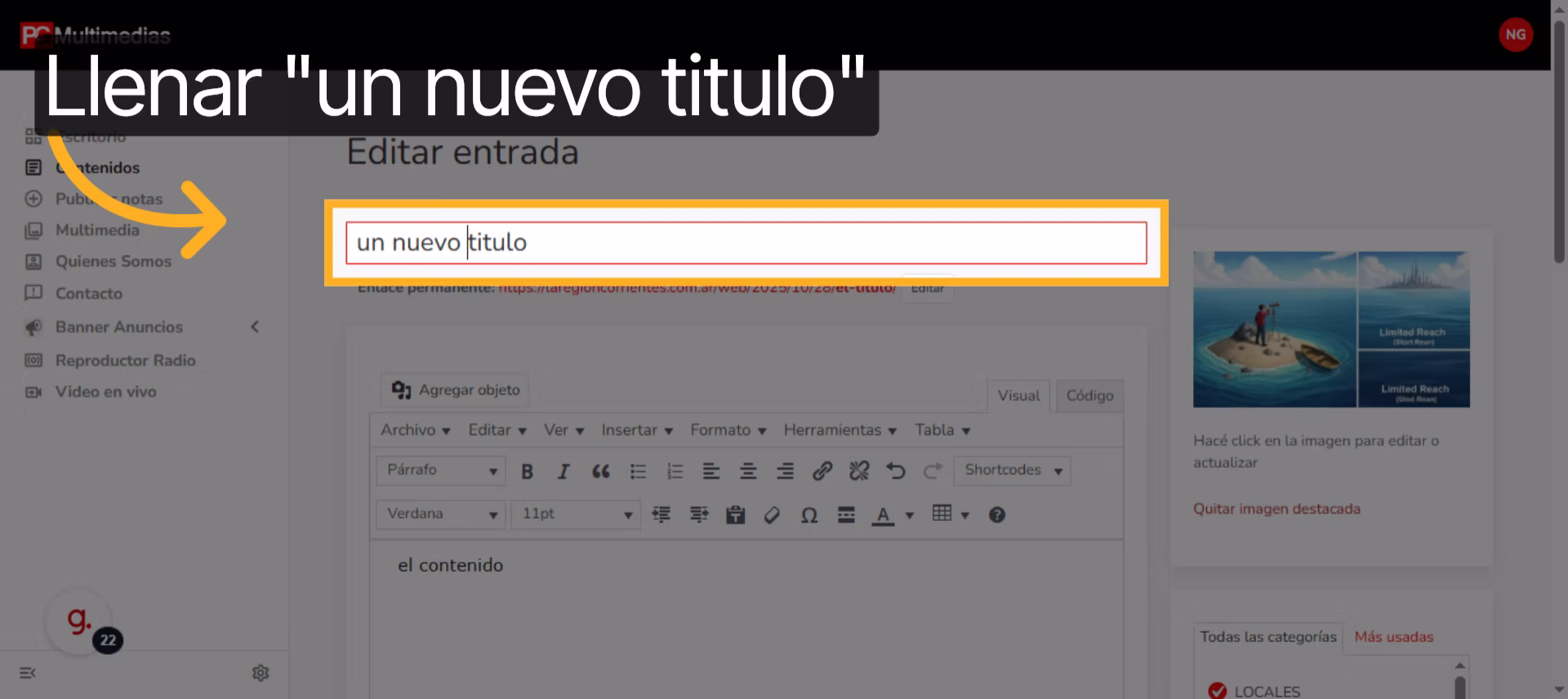Open the Párrafo format dropdown
Viewport: 1568px width, 699px height.
pos(441,470)
